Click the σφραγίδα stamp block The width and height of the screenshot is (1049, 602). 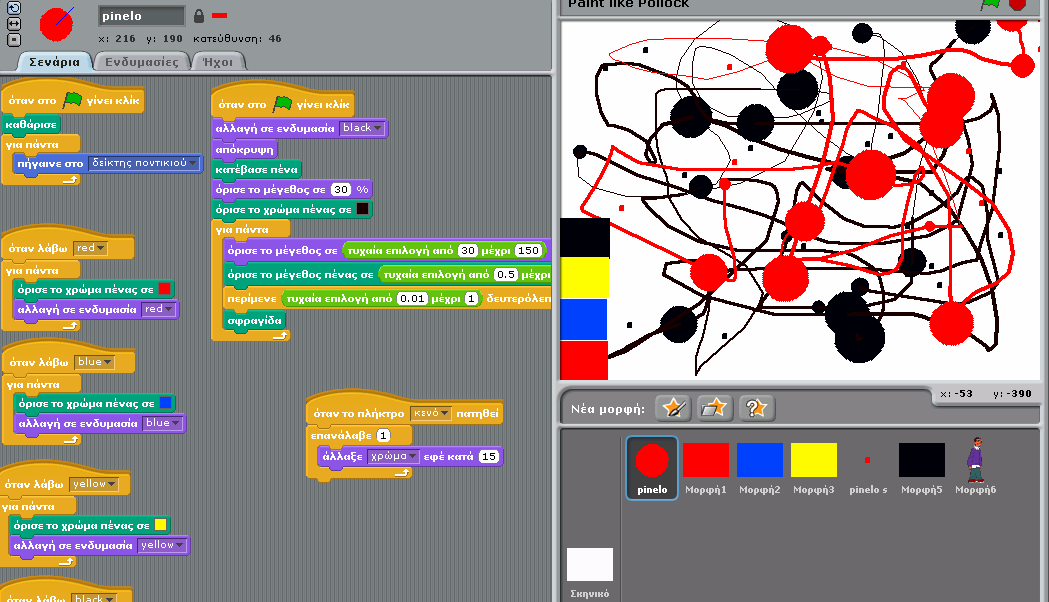[255, 320]
